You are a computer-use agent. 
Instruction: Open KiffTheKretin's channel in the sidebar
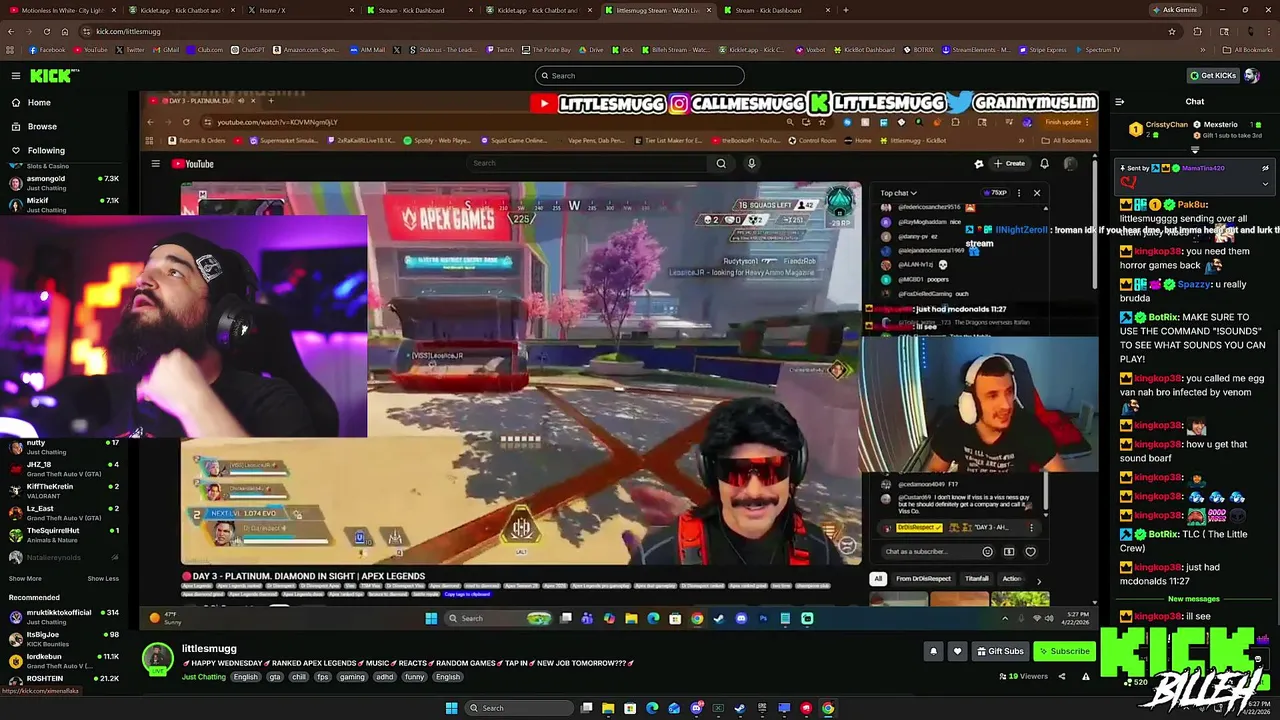coord(64,490)
